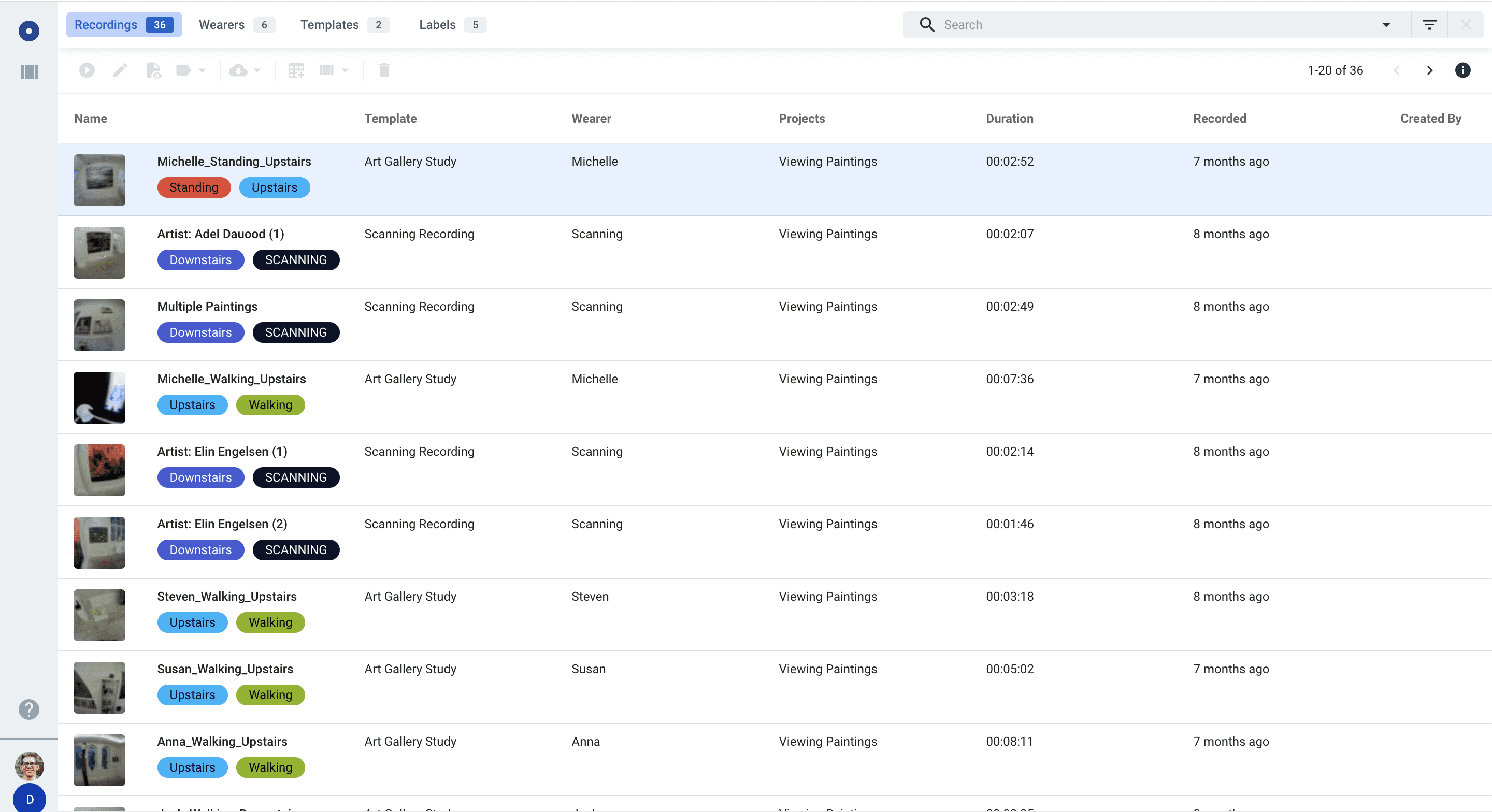Open the search field dropdown arrow

click(x=1386, y=25)
